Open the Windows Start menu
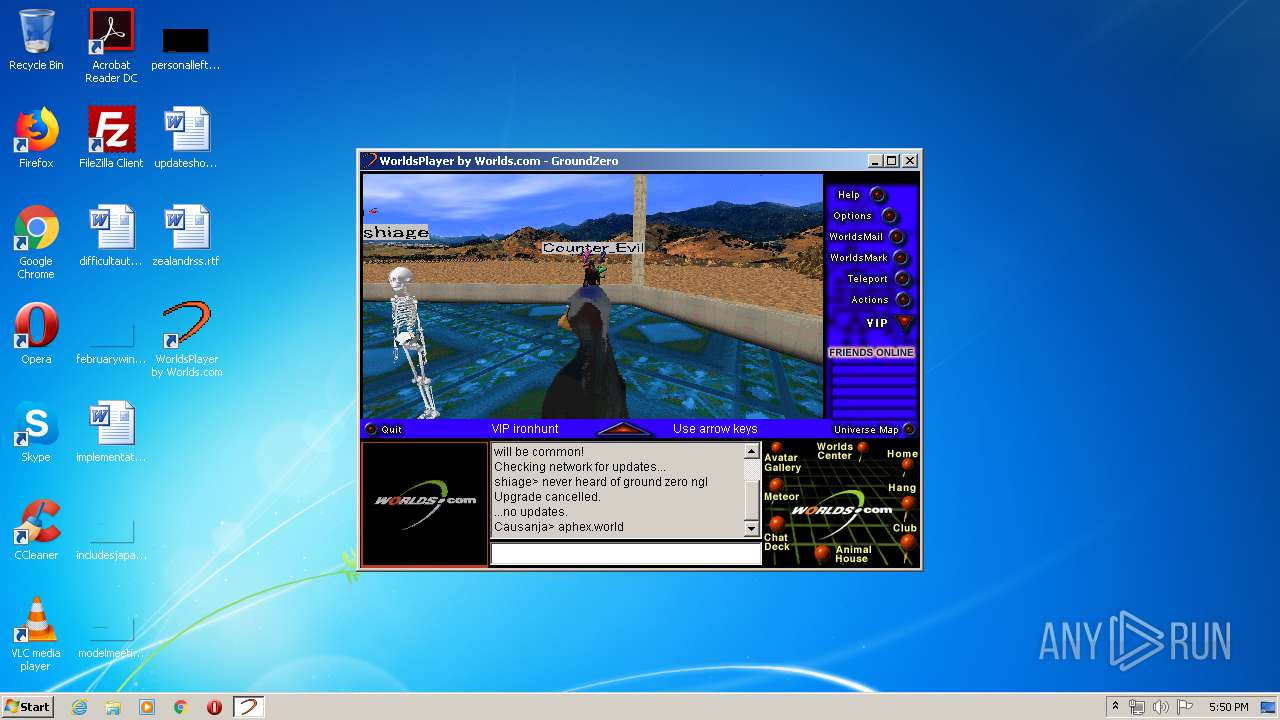1280x720 pixels. (27, 706)
